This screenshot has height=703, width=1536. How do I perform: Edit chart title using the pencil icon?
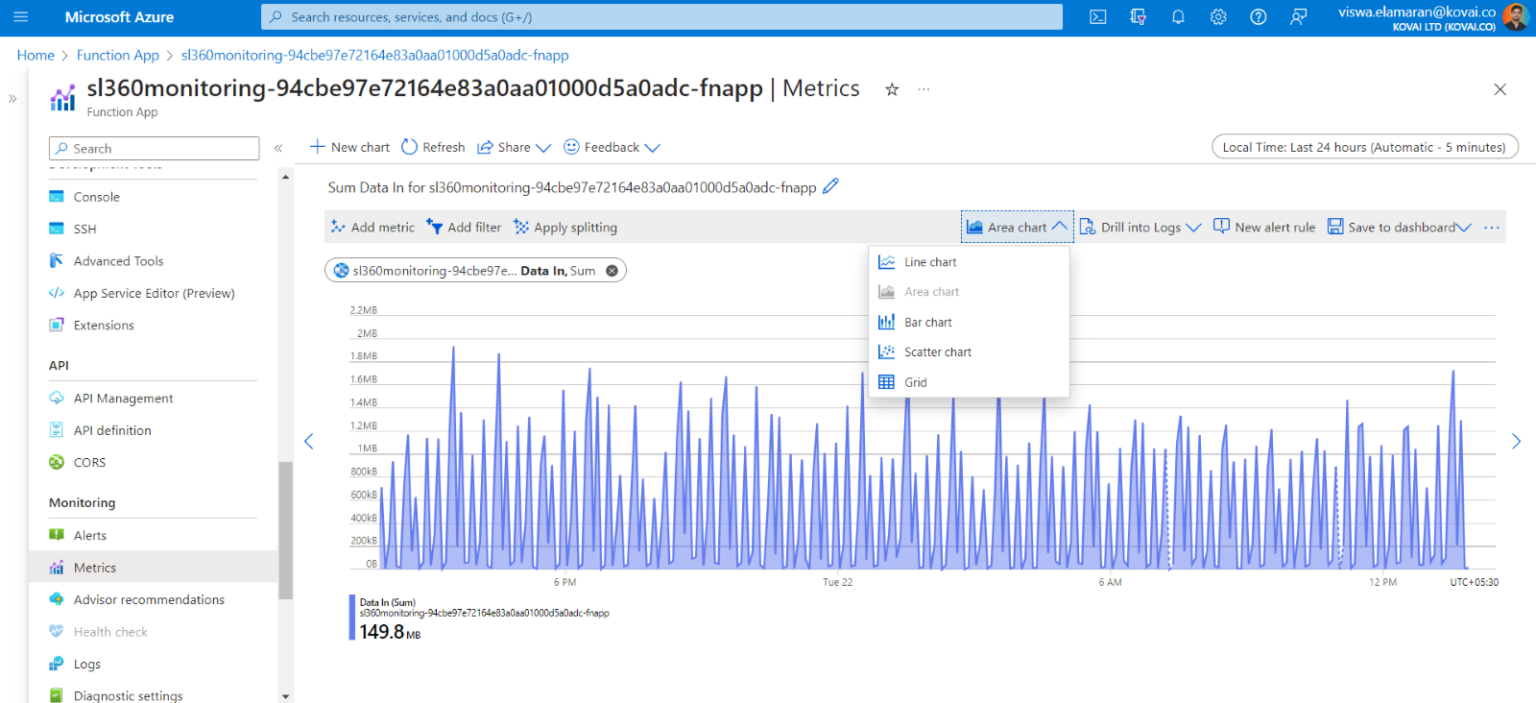coord(830,186)
